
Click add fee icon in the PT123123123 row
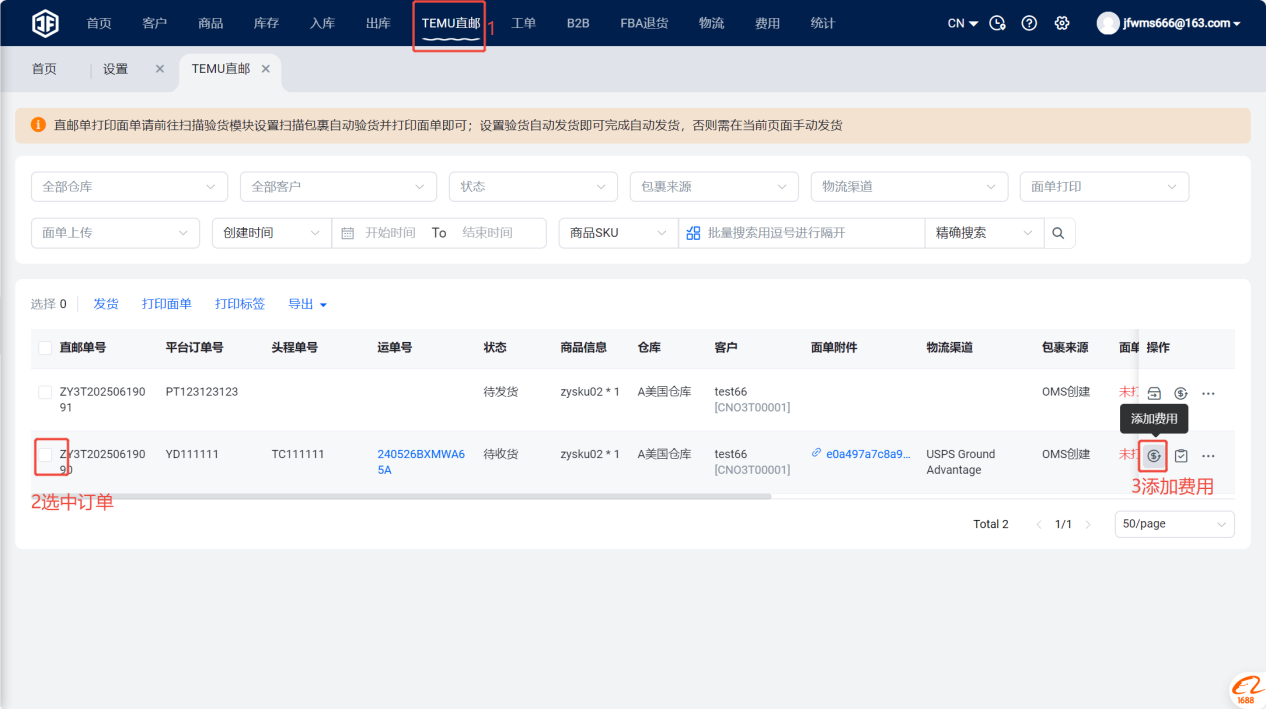(1181, 394)
